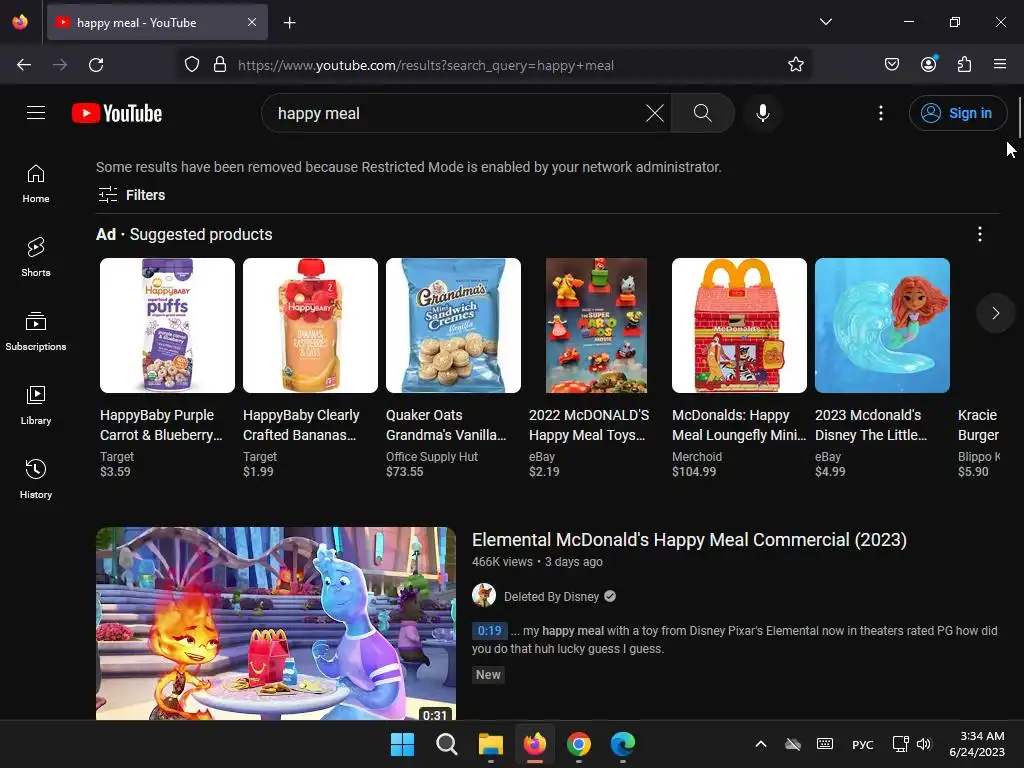Go back in Firefox
This screenshot has width=1024, height=768.
click(x=24, y=65)
